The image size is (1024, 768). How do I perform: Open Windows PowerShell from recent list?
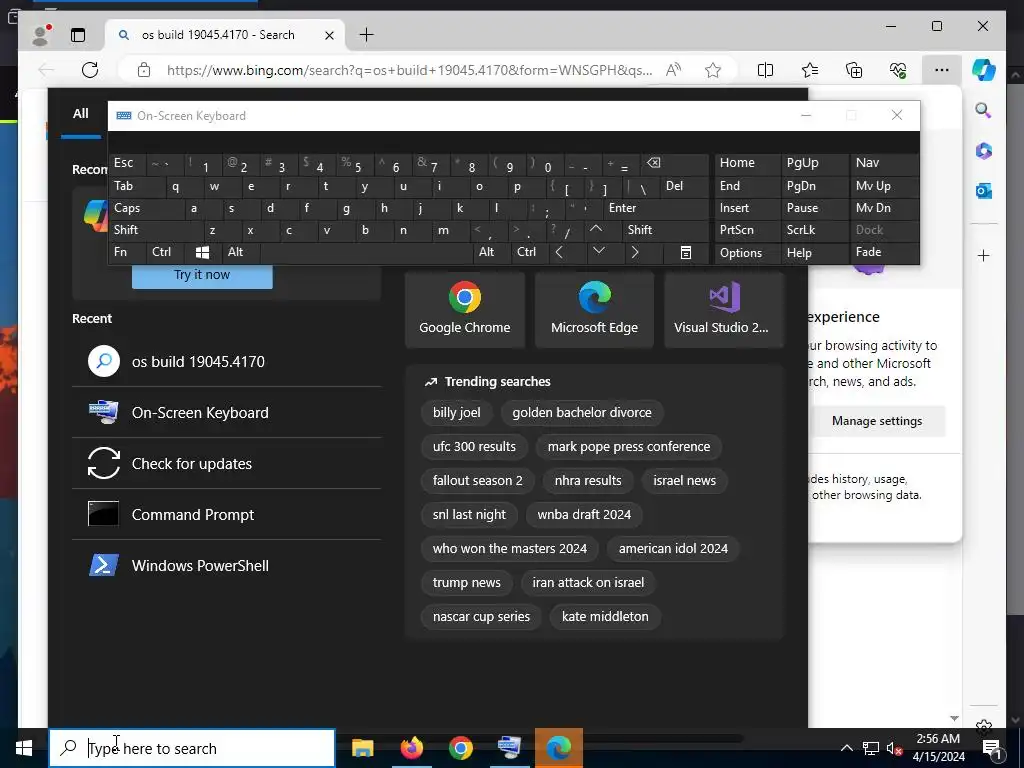[227, 565]
